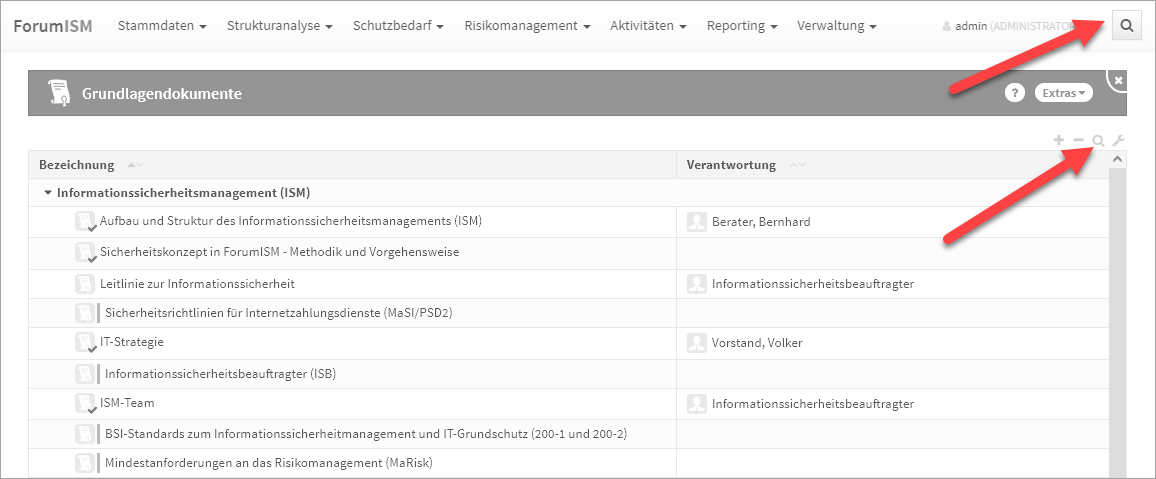Open the Risikomanagement menu
1156x479 pixels.
(527, 26)
